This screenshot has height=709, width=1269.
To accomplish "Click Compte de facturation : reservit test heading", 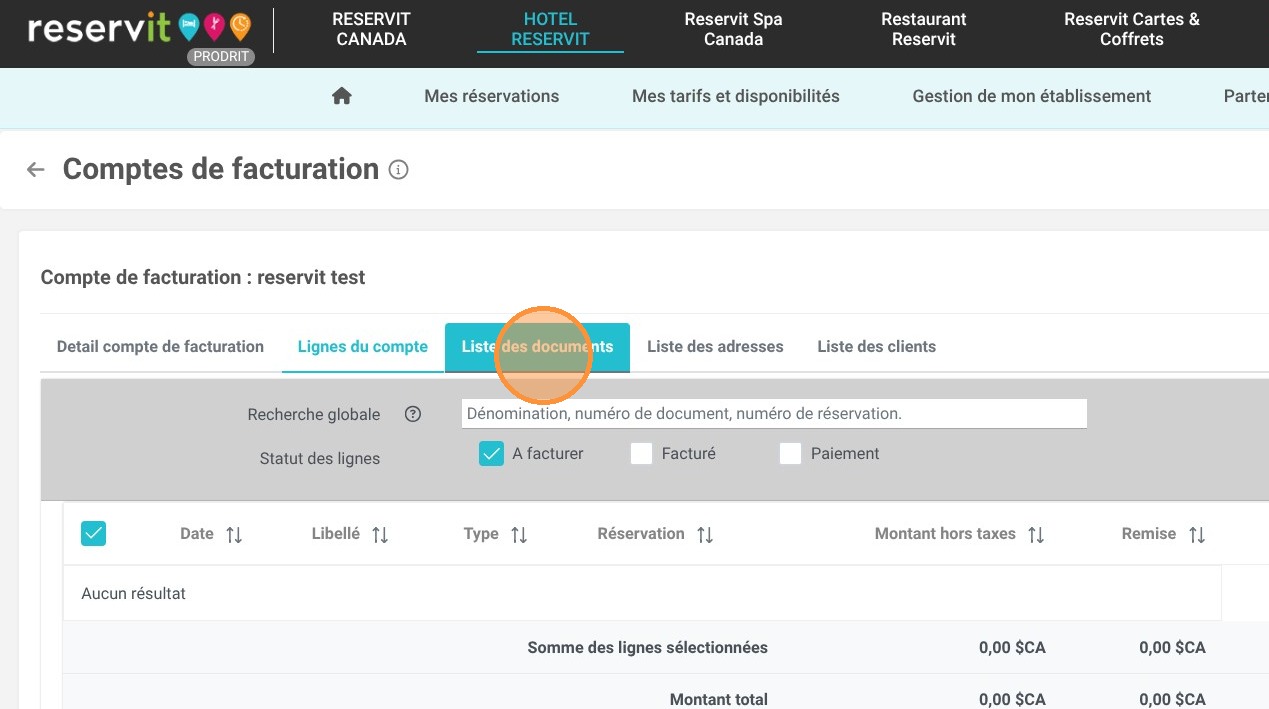I will click(x=203, y=278).
